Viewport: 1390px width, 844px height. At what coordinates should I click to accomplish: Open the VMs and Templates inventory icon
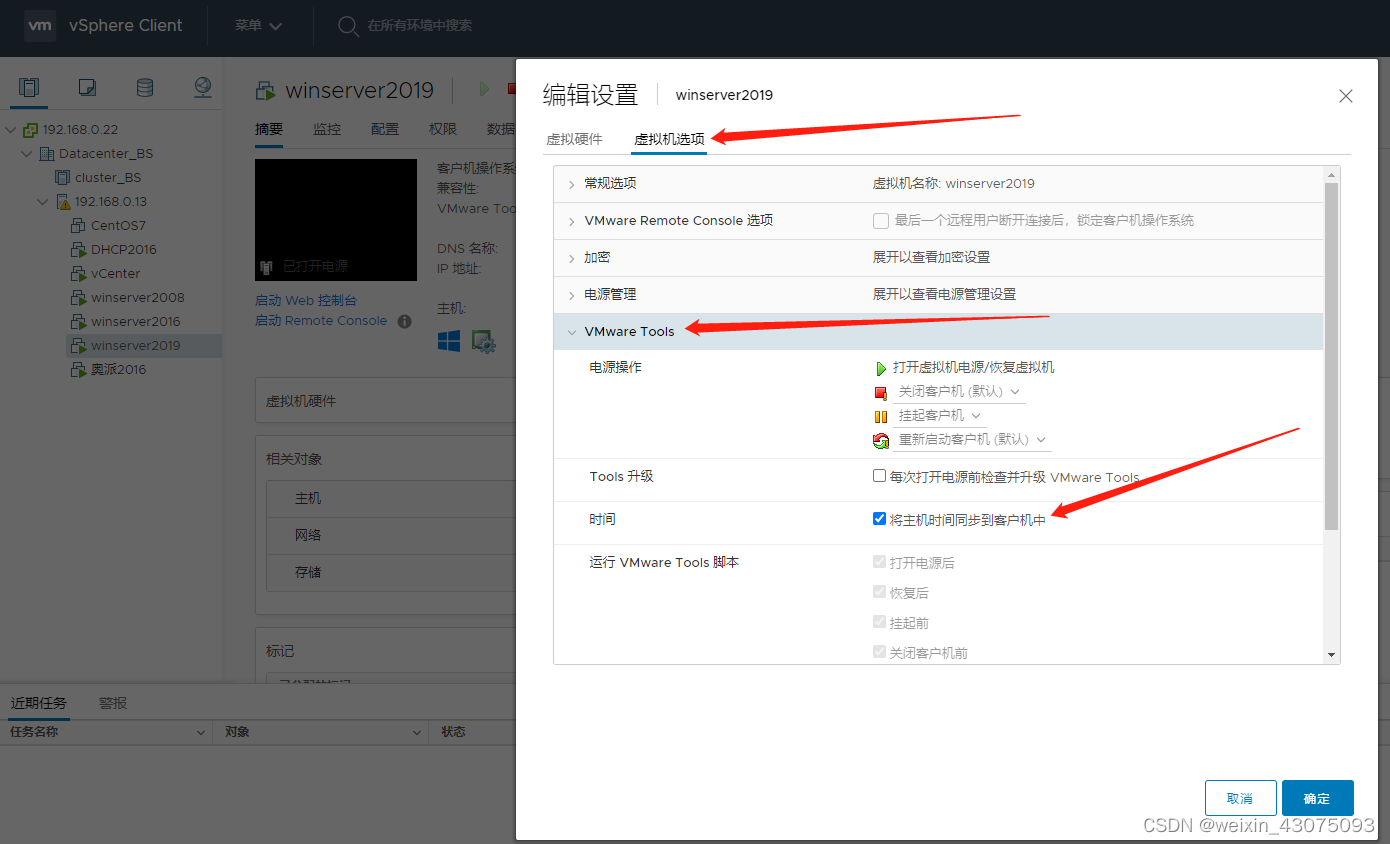pos(87,88)
